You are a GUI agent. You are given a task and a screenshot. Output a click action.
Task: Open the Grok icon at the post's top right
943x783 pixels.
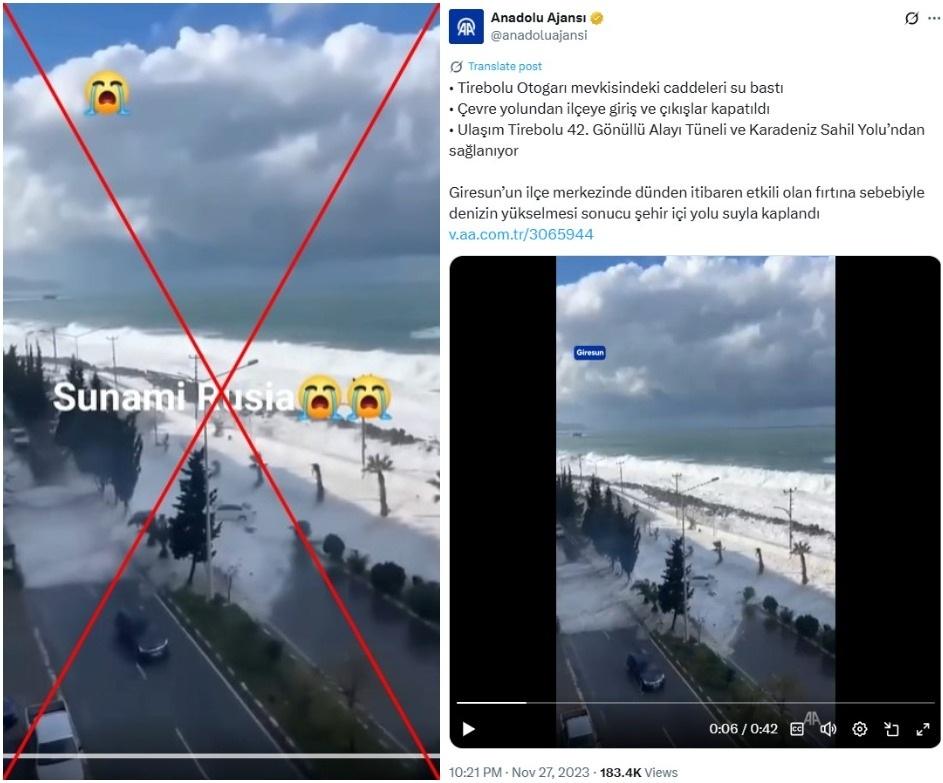tap(911, 19)
